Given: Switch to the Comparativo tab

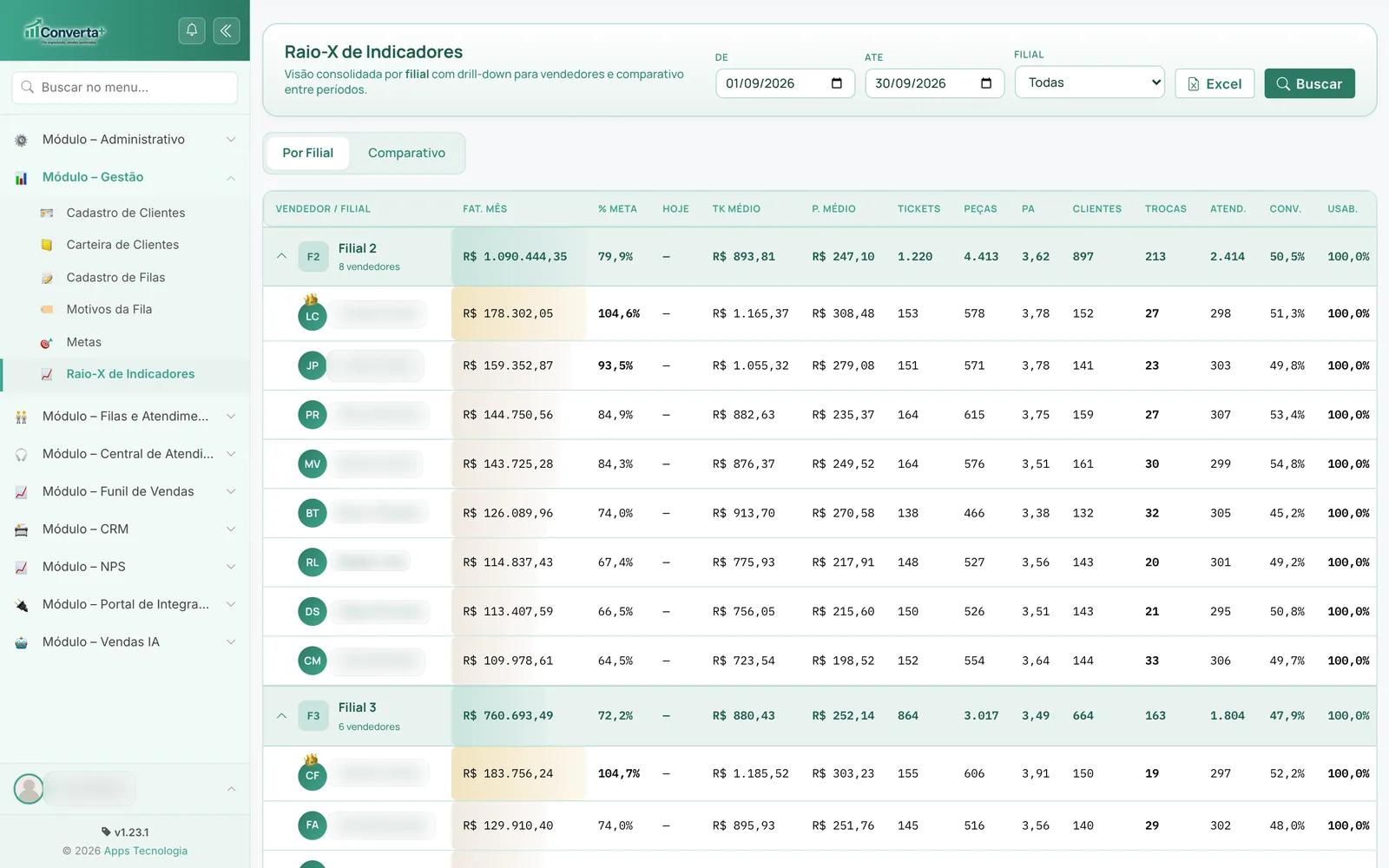Looking at the screenshot, I should [406, 153].
